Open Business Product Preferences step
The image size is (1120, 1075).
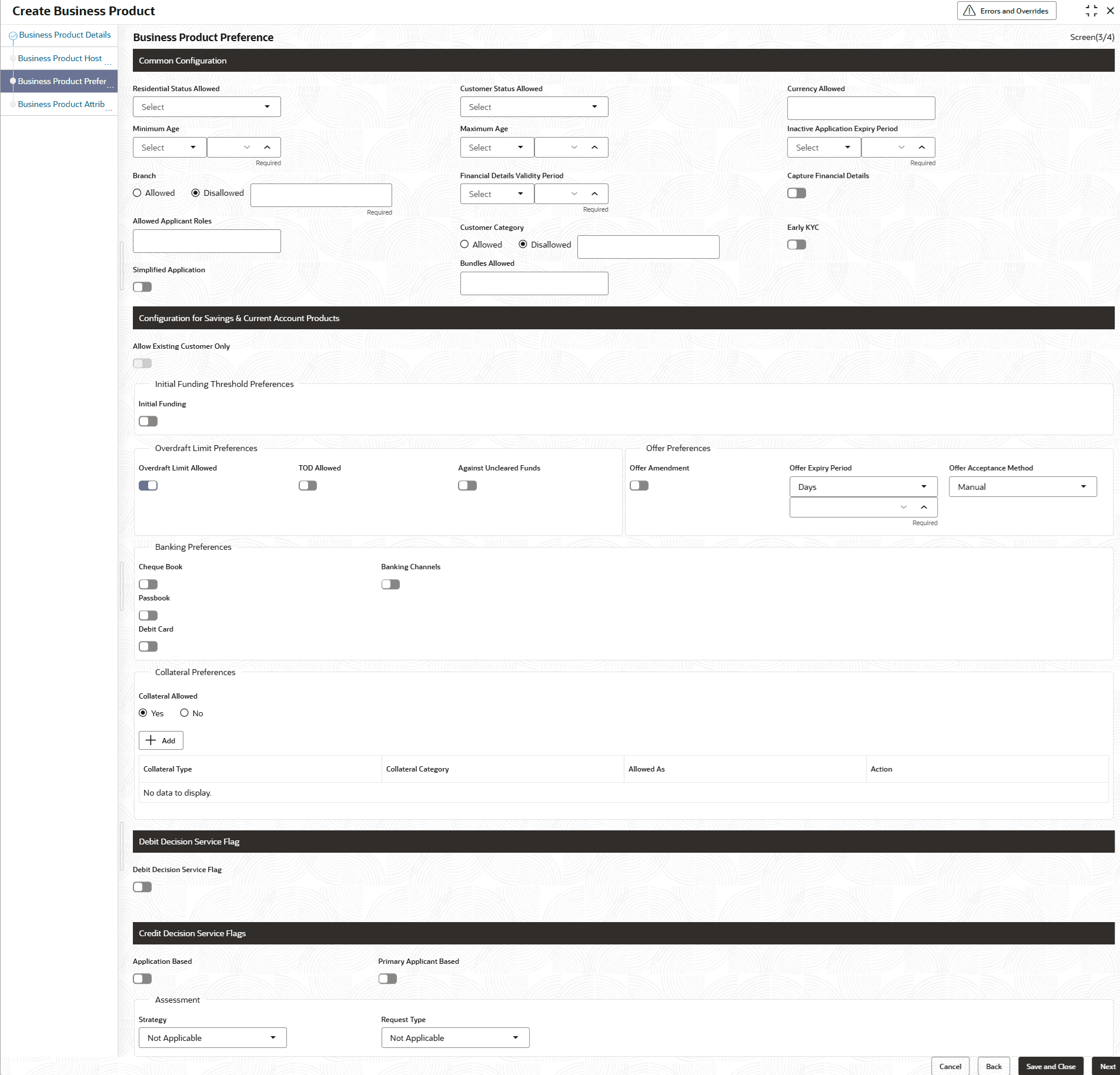[x=62, y=81]
